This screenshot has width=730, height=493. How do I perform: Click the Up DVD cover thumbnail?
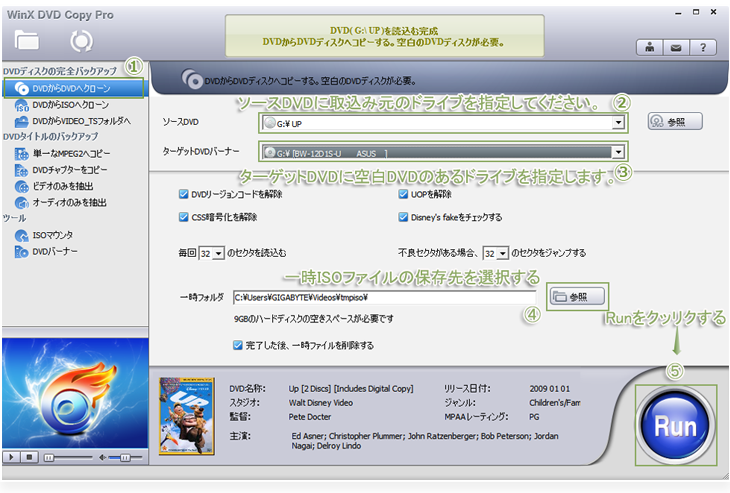(x=187, y=416)
